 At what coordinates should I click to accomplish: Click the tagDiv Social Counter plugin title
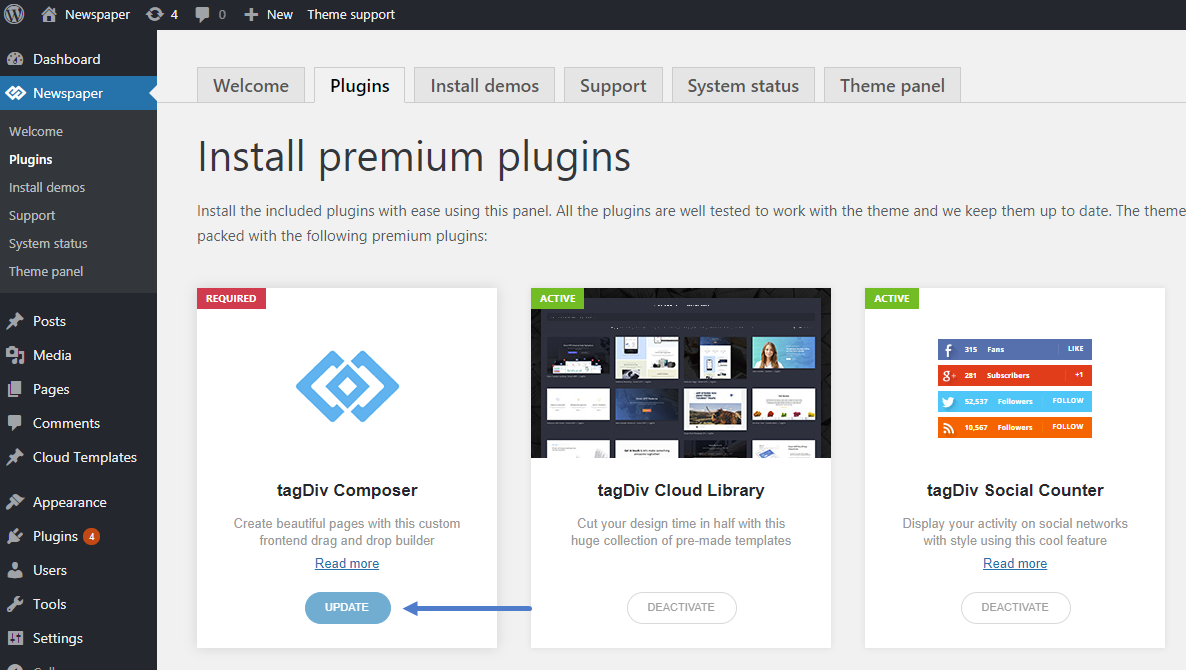click(x=1015, y=490)
